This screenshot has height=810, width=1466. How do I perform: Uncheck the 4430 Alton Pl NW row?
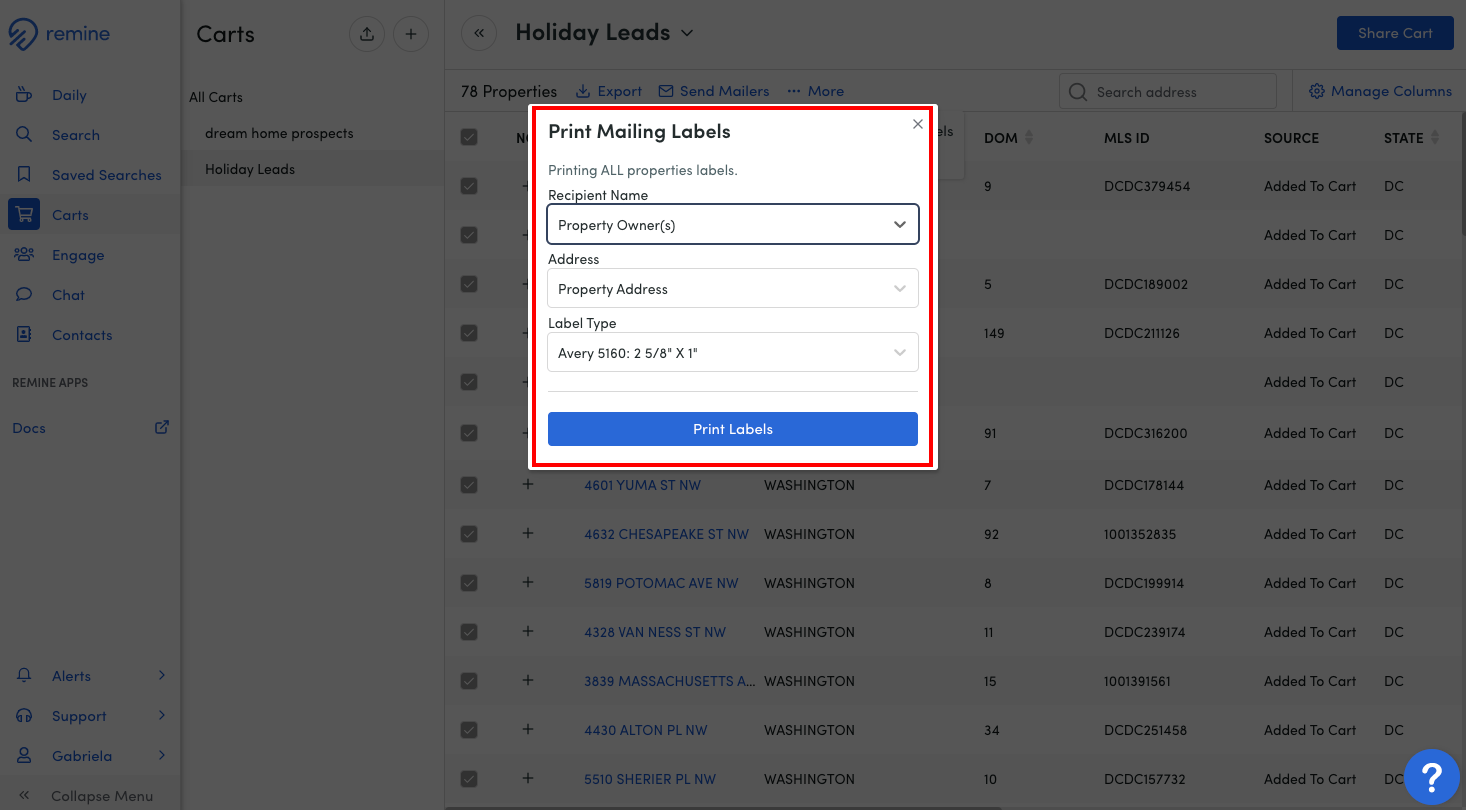coord(469,730)
